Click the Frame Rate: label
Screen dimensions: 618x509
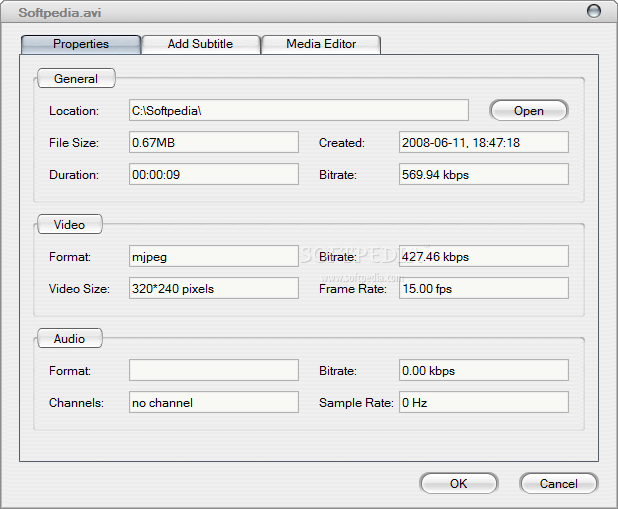pos(353,289)
